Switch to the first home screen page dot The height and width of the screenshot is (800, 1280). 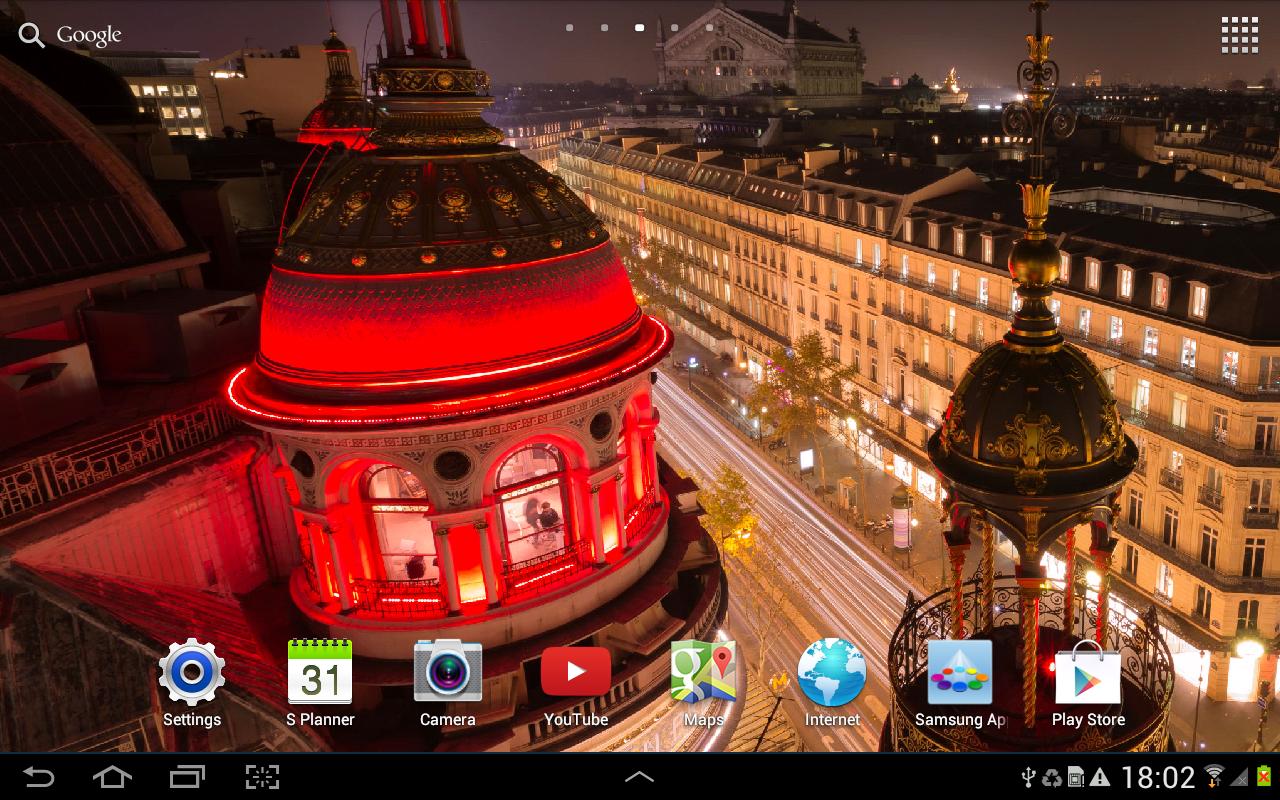coord(569,28)
